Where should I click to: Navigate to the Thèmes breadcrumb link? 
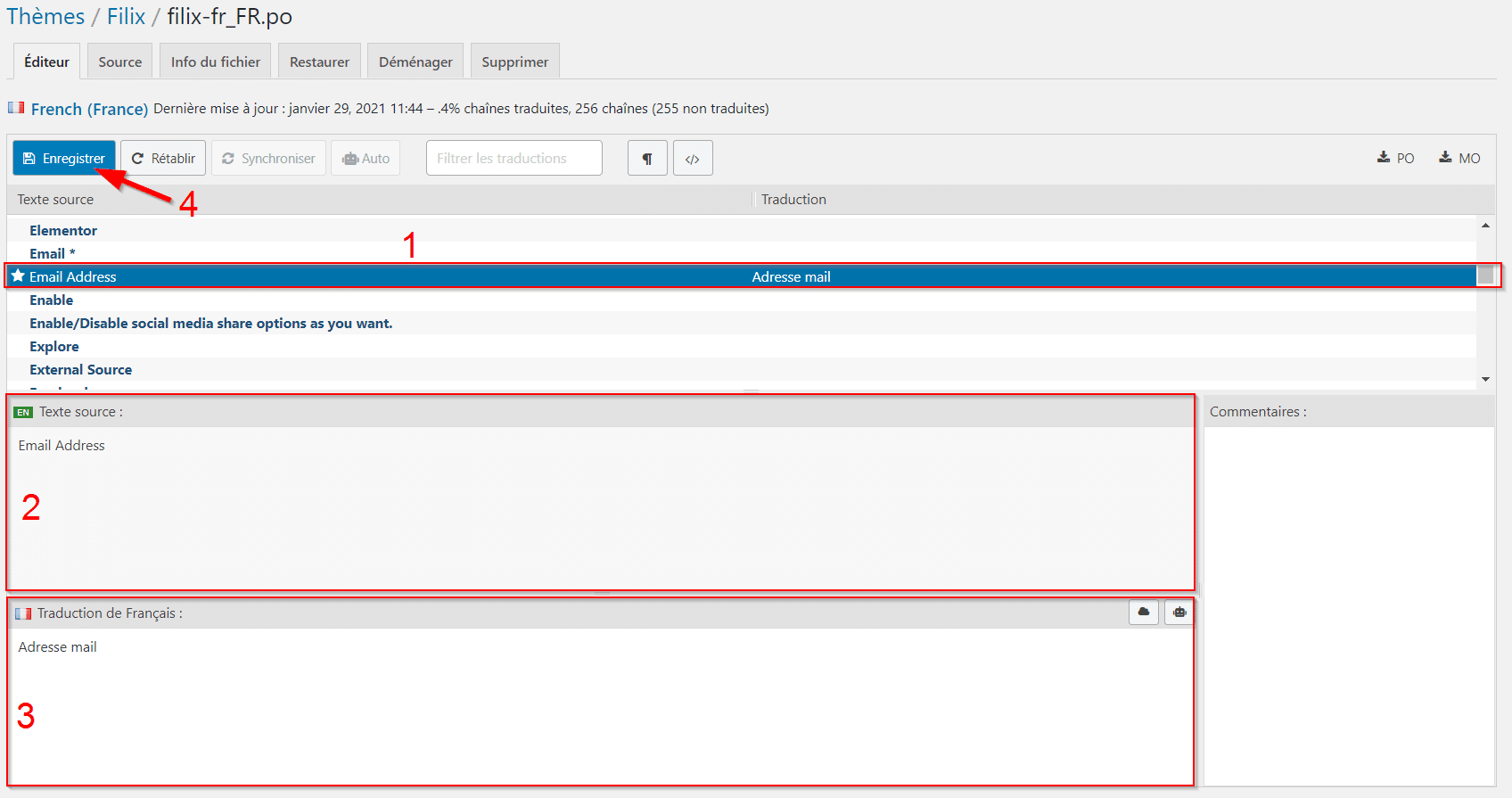pos(45,17)
